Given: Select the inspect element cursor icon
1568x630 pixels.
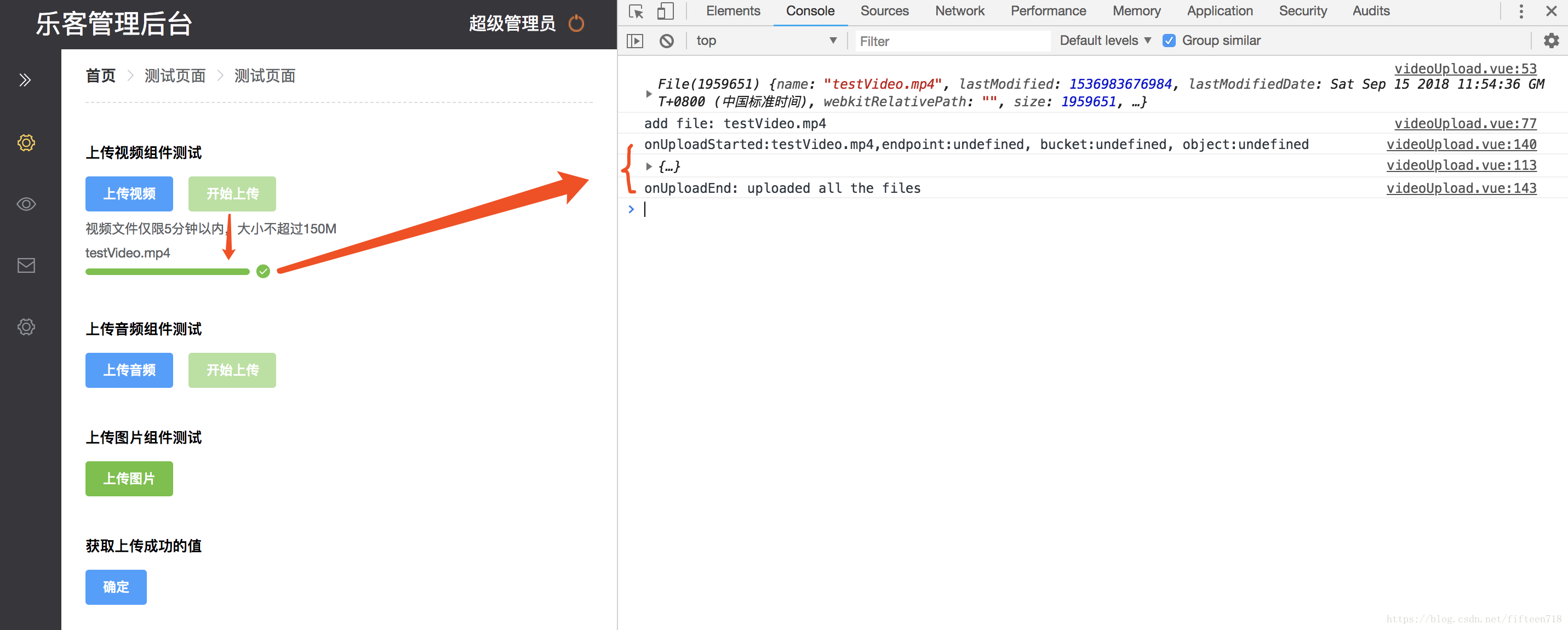Looking at the screenshot, I should click(x=636, y=12).
